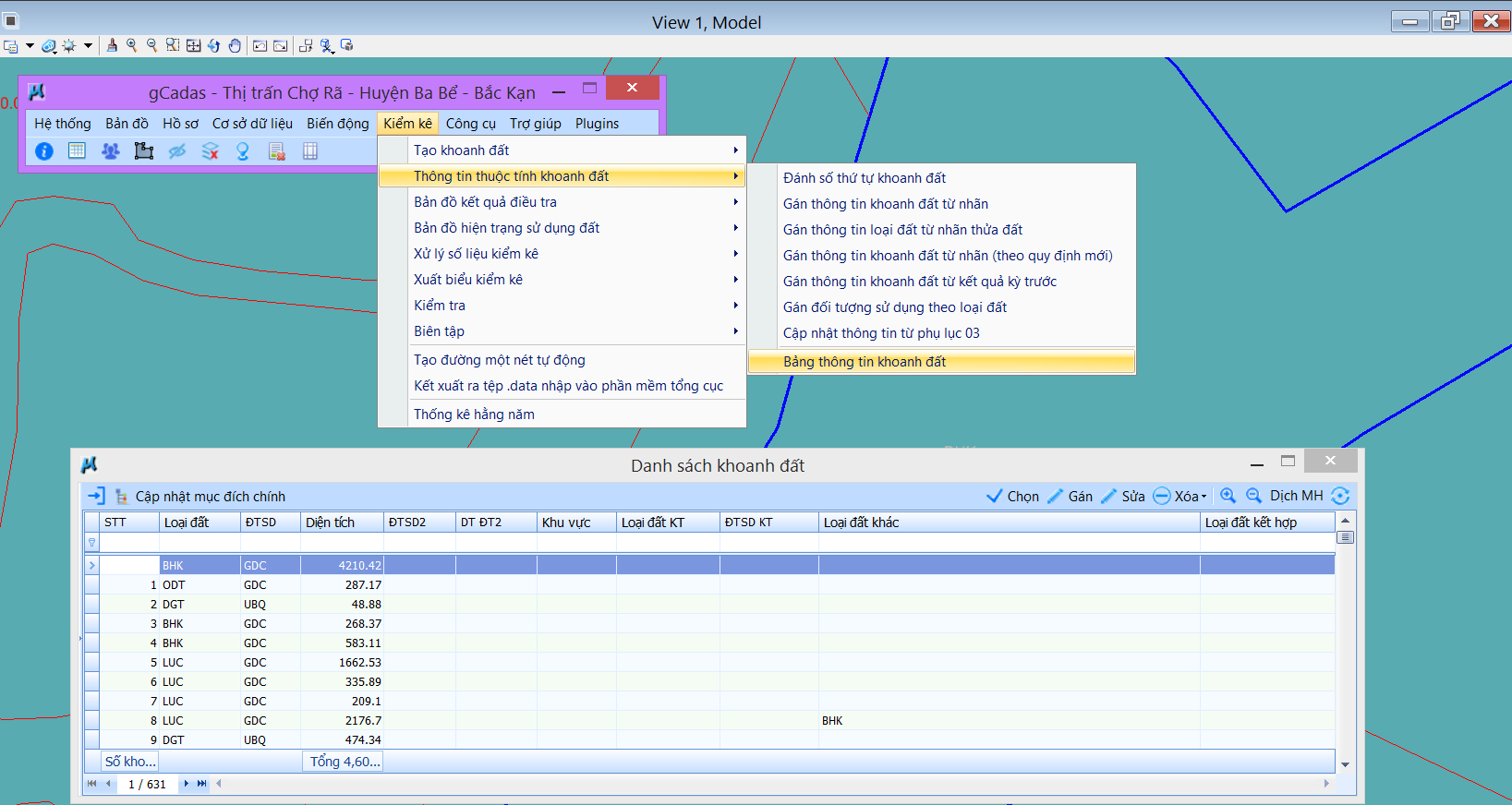
Task: Choose Đánh số thứ tự khoanh đất
Action: point(864,178)
